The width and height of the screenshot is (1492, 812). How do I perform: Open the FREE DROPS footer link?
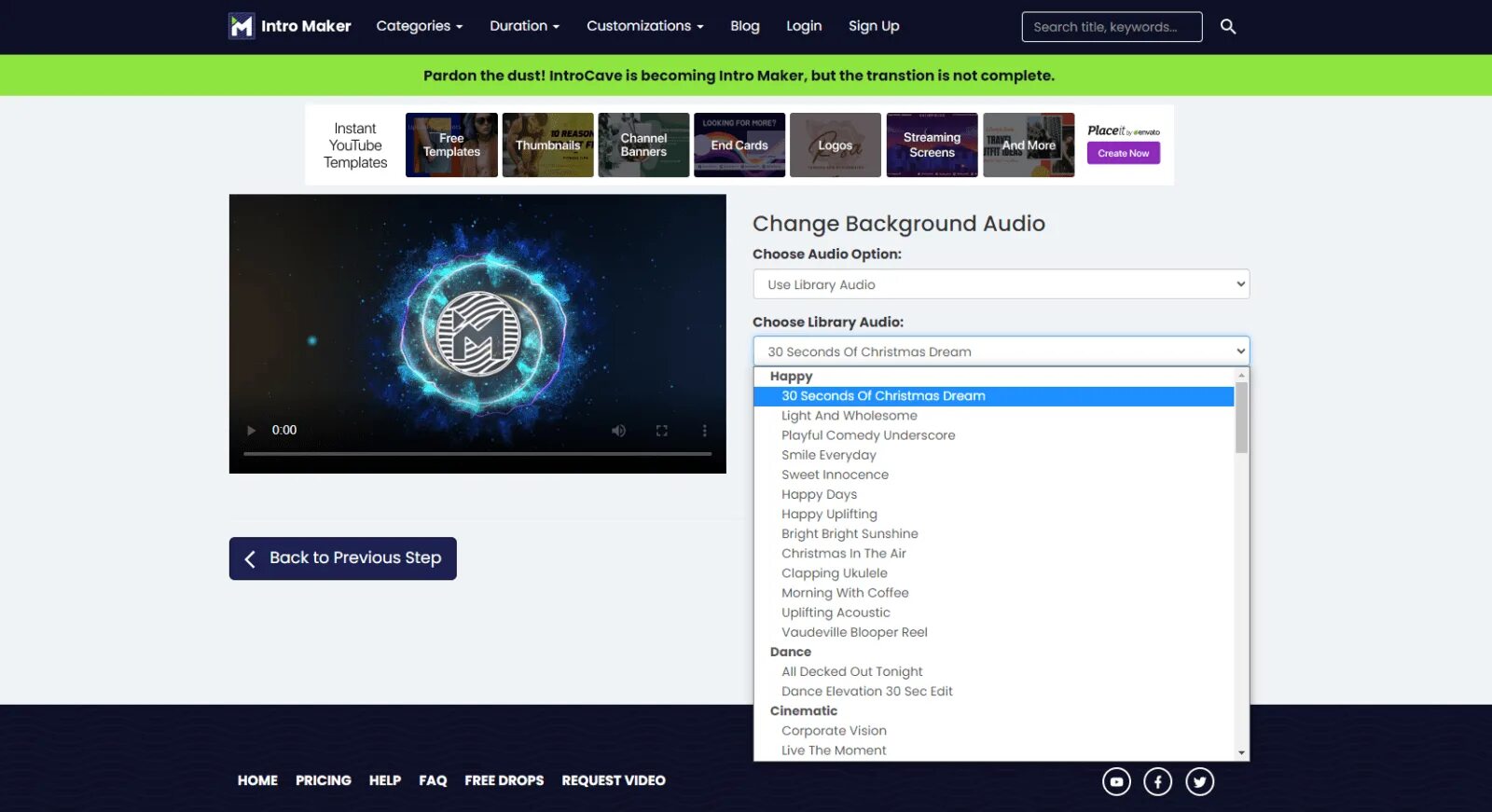click(x=504, y=780)
